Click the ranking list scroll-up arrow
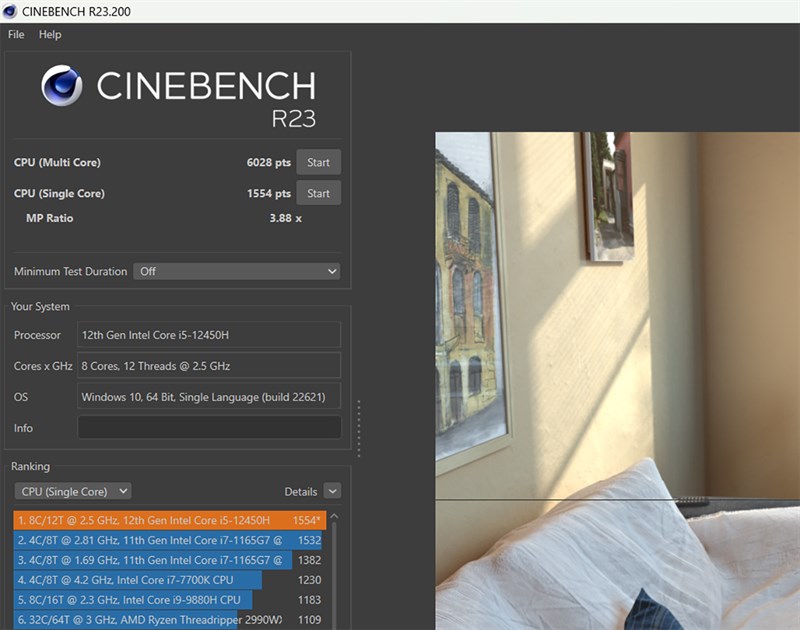 [334, 516]
